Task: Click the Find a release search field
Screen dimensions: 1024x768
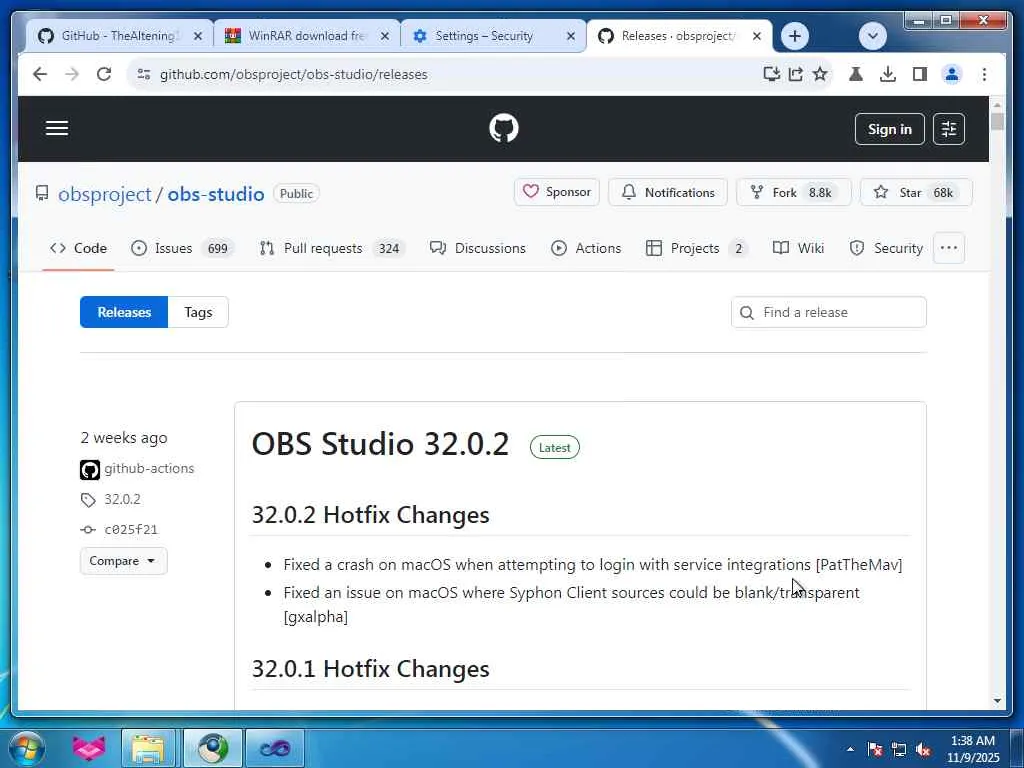Action: (x=829, y=312)
